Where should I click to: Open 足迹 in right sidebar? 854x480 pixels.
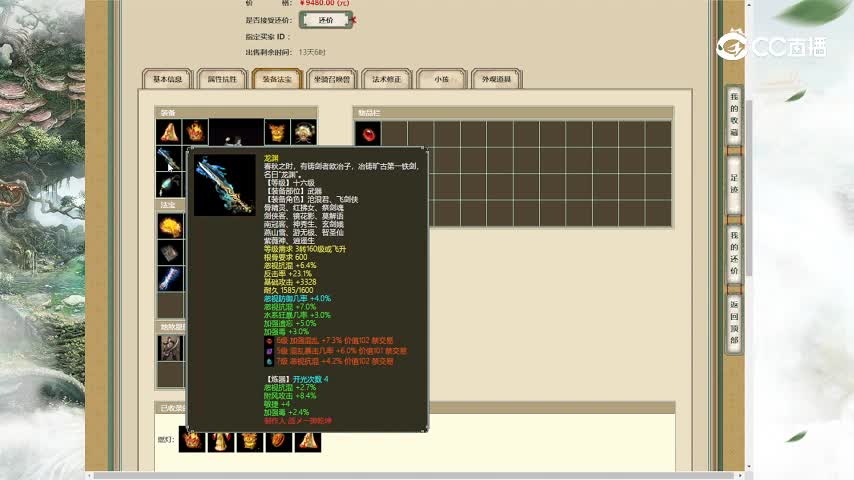(734, 184)
